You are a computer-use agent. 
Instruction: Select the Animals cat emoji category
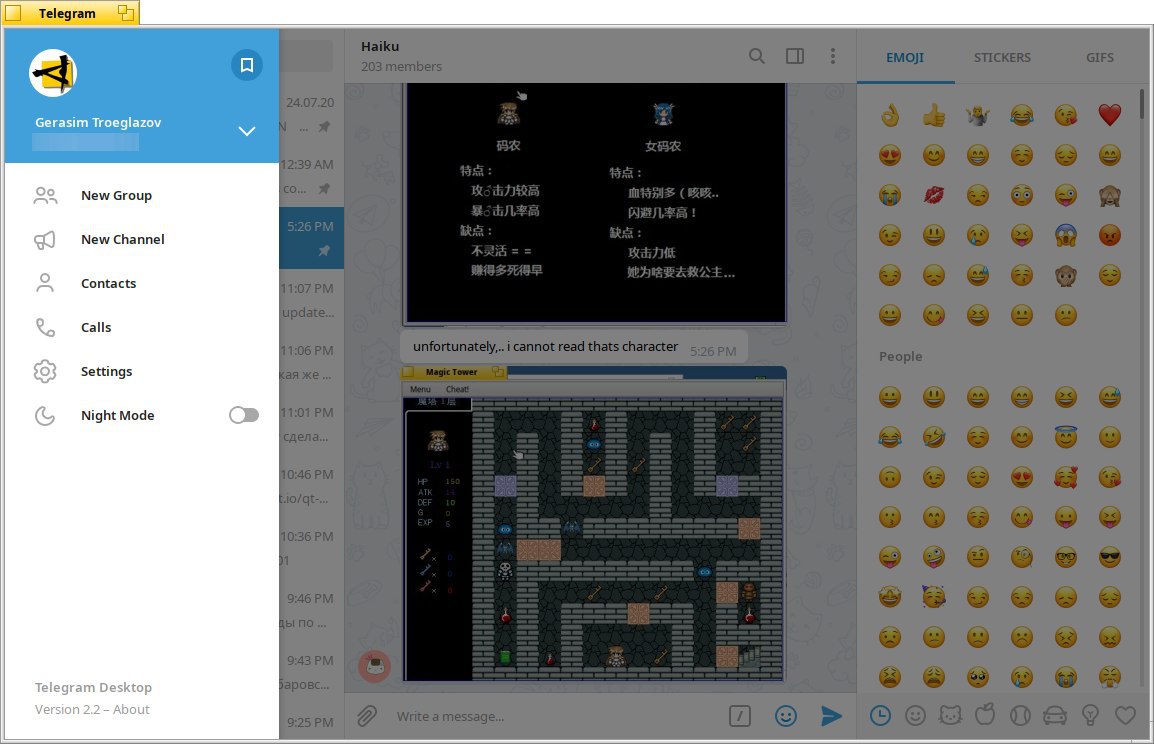[x=950, y=715]
